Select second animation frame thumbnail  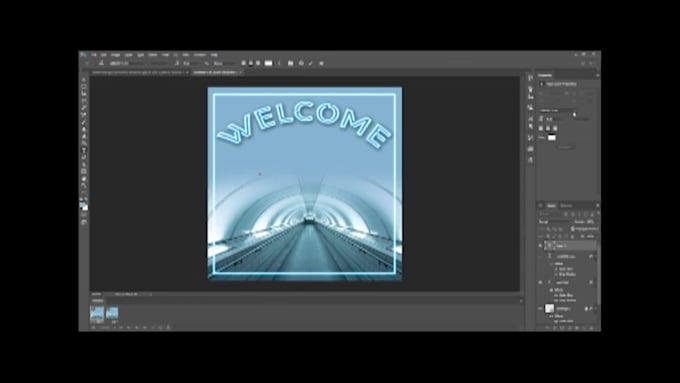click(112, 312)
